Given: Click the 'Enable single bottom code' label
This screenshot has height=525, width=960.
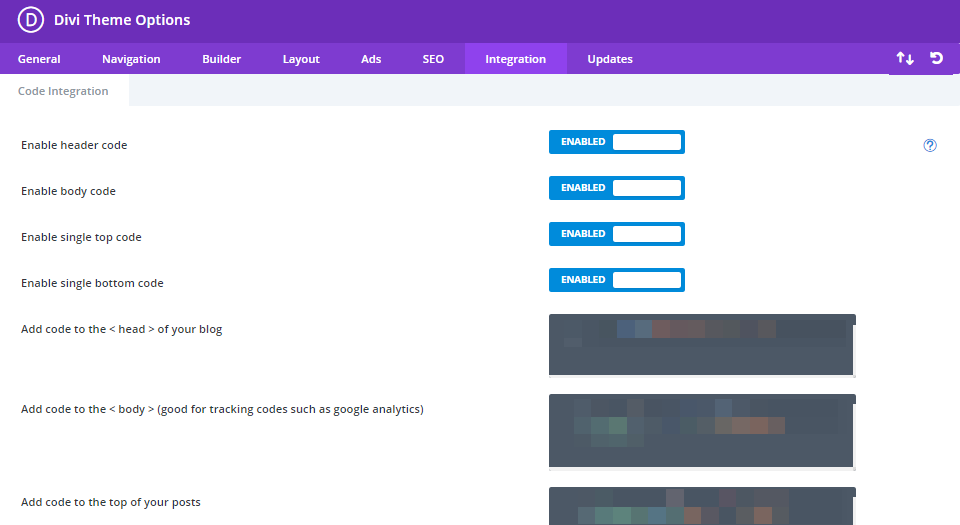Looking at the screenshot, I should coord(92,283).
